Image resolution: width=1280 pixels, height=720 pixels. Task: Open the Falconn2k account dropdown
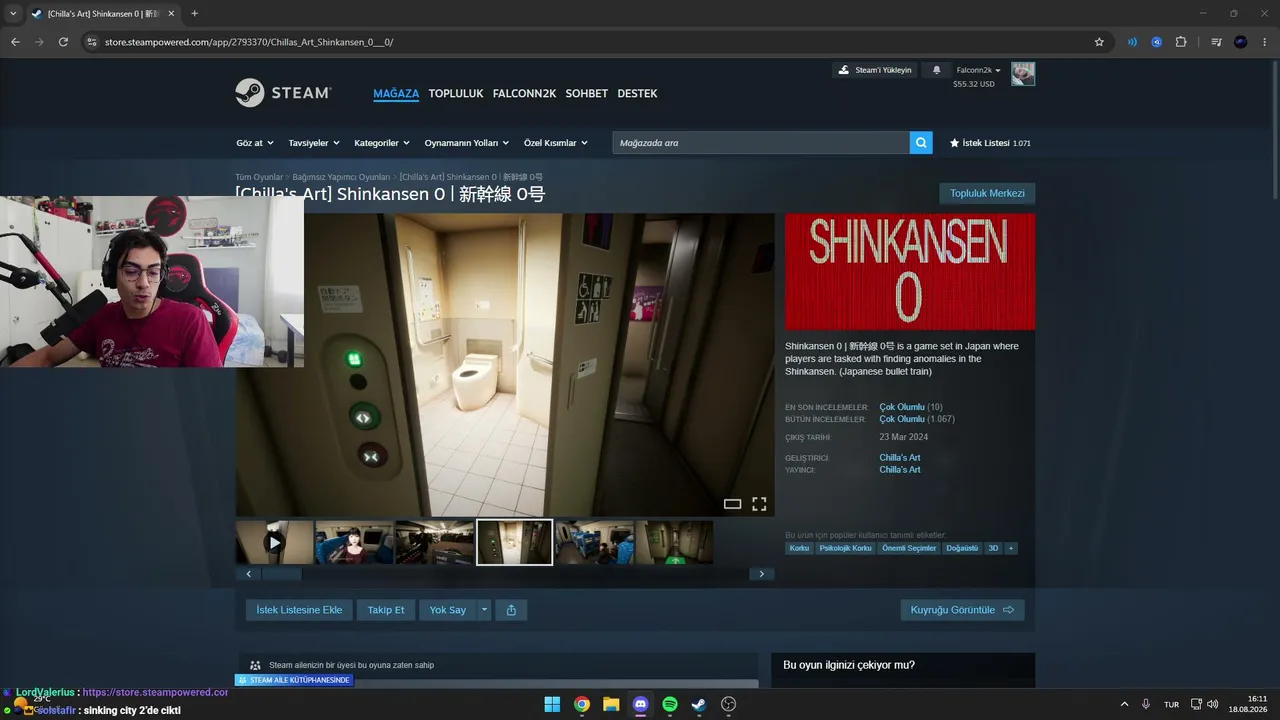979,70
